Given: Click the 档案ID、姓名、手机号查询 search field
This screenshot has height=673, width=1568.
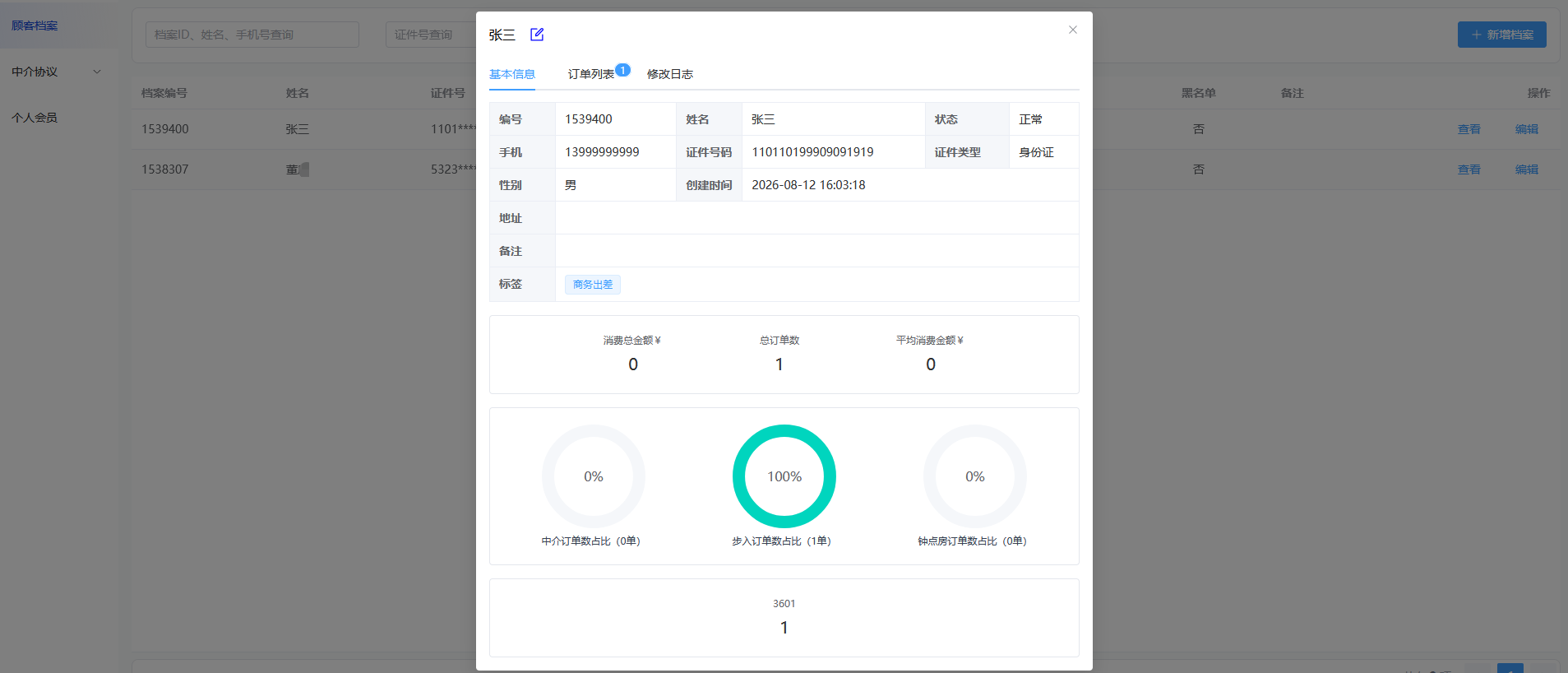Looking at the screenshot, I should point(252,35).
